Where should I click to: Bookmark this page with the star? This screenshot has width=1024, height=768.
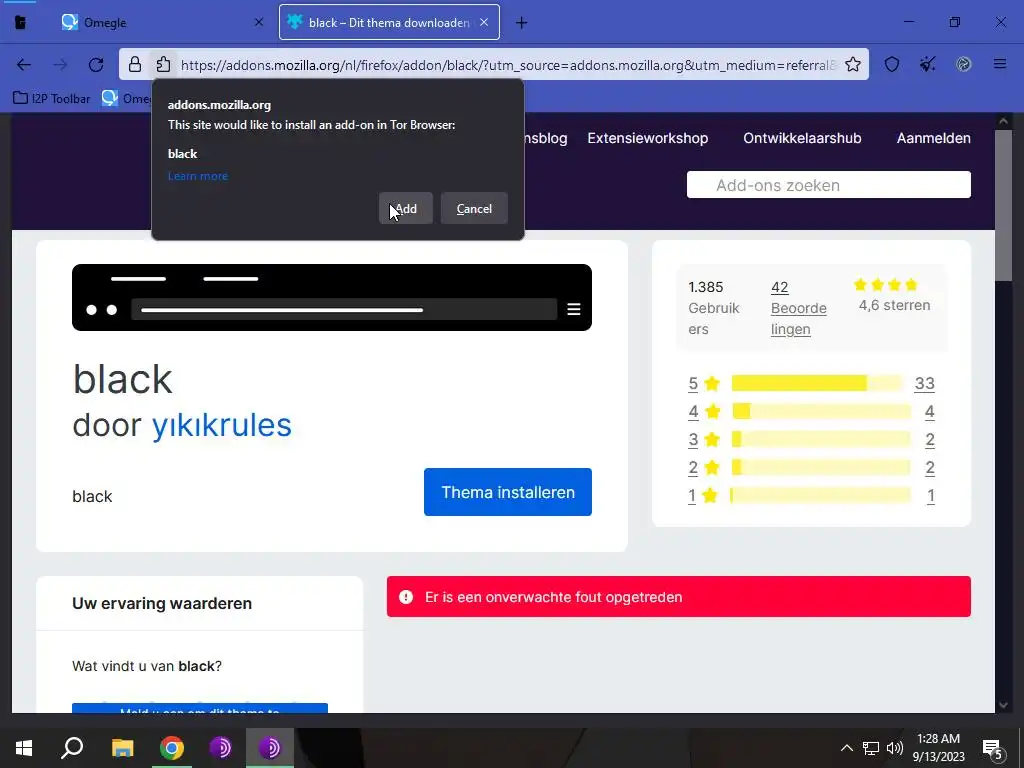pos(853,64)
